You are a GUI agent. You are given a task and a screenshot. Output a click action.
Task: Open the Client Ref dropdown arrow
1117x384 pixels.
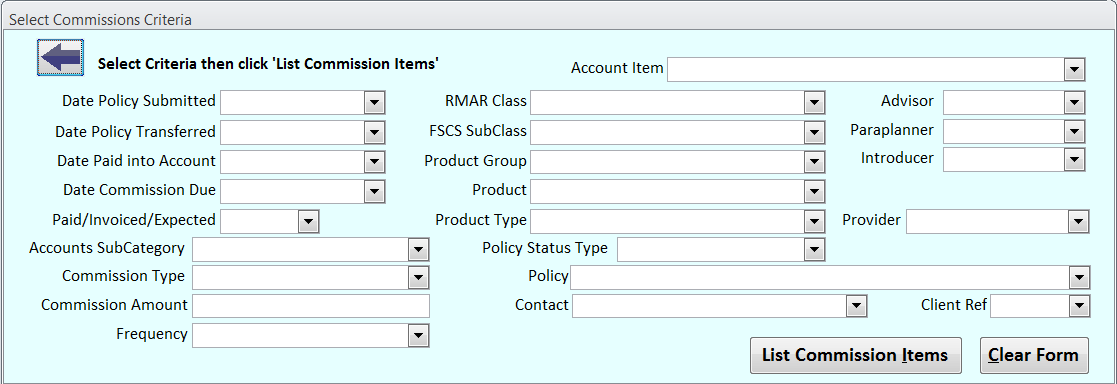click(1080, 306)
